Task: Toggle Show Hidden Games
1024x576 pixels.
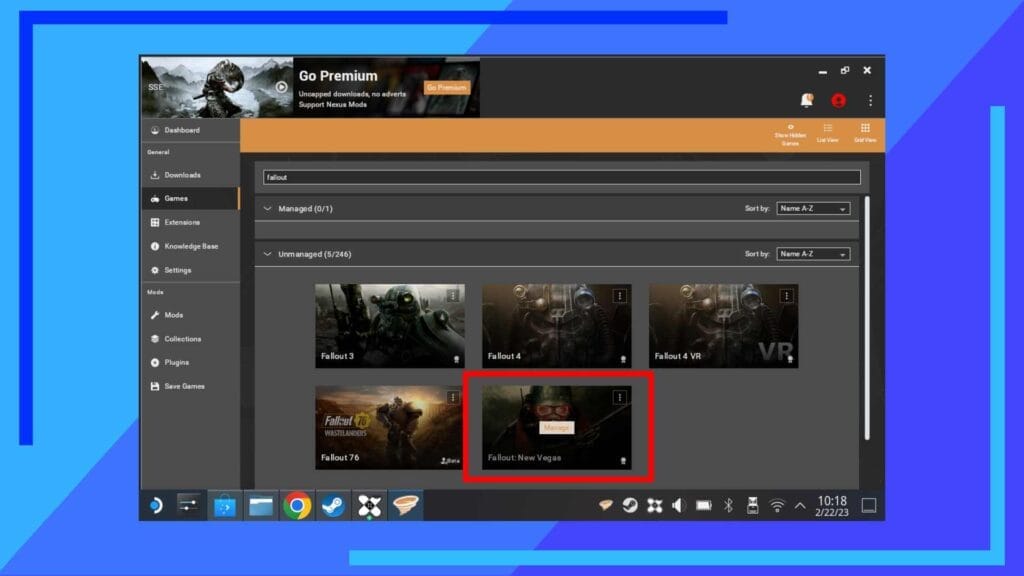Action: click(790, 134)
